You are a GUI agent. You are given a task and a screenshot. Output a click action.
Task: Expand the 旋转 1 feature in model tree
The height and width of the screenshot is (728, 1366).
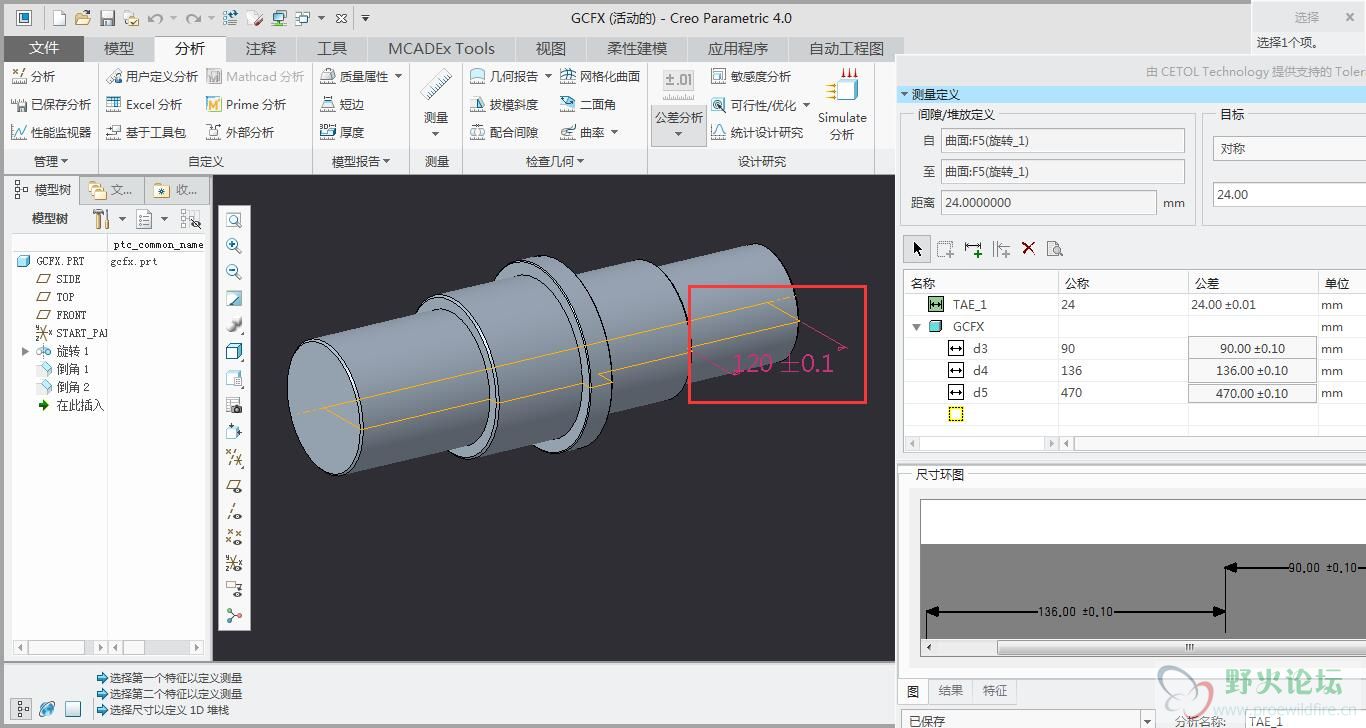[x=25, y=351]
